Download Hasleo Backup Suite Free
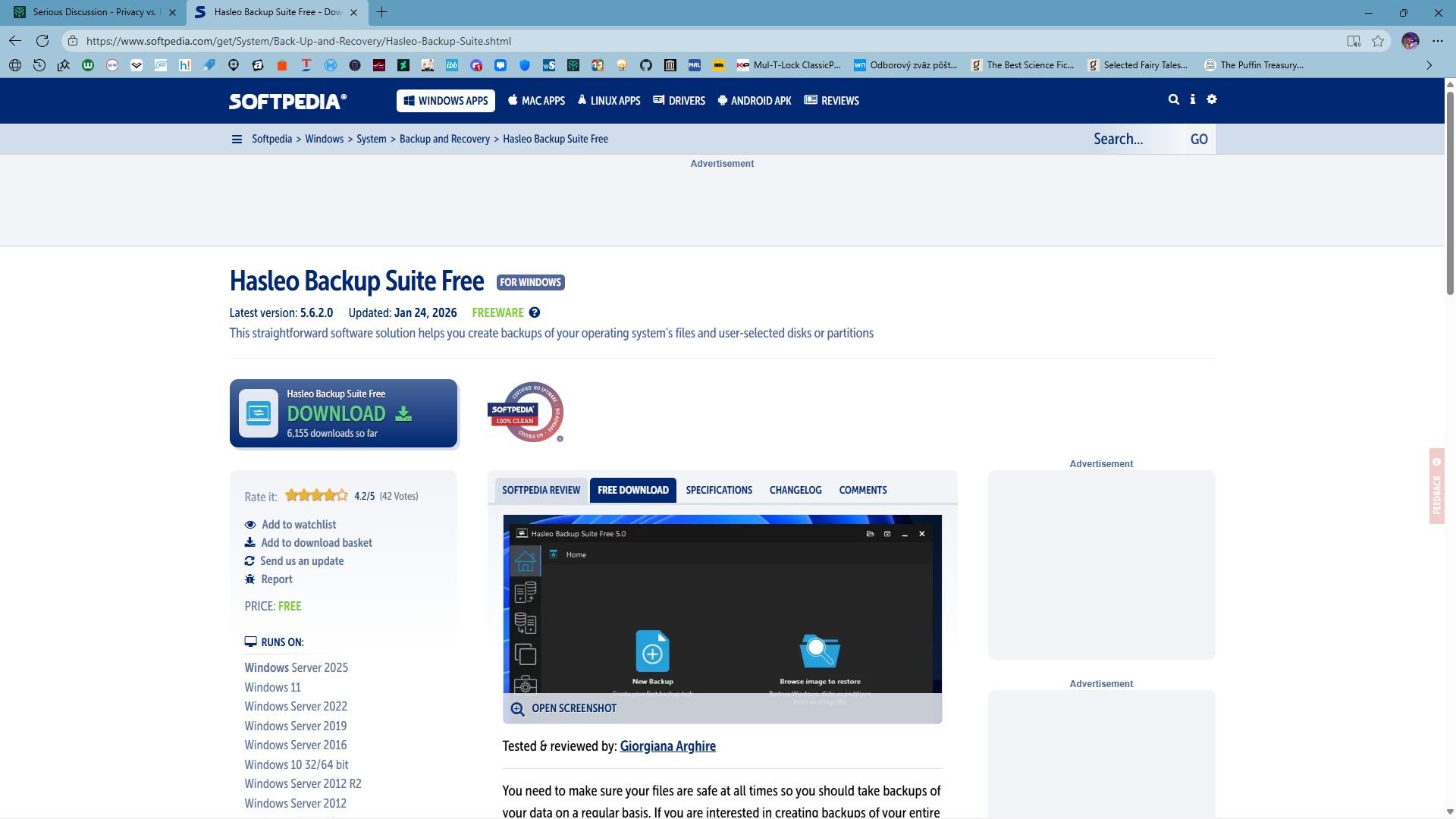This screenshot has height=819, width=1456. pos(344,414)
